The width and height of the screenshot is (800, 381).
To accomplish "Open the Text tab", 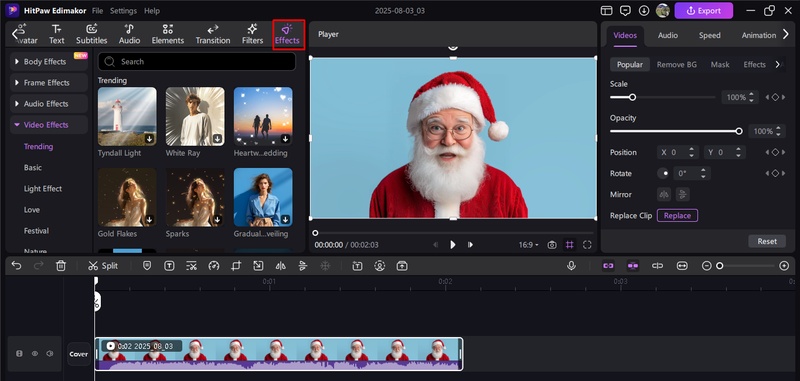I will pos(57,34).
